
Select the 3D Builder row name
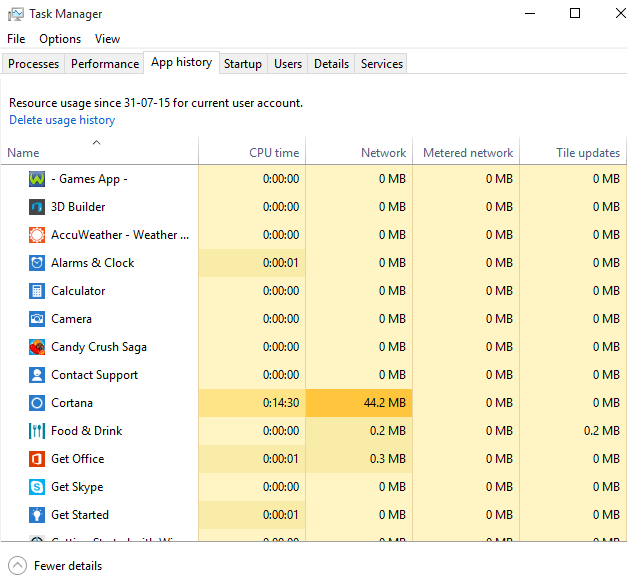(x=78, y=207)
